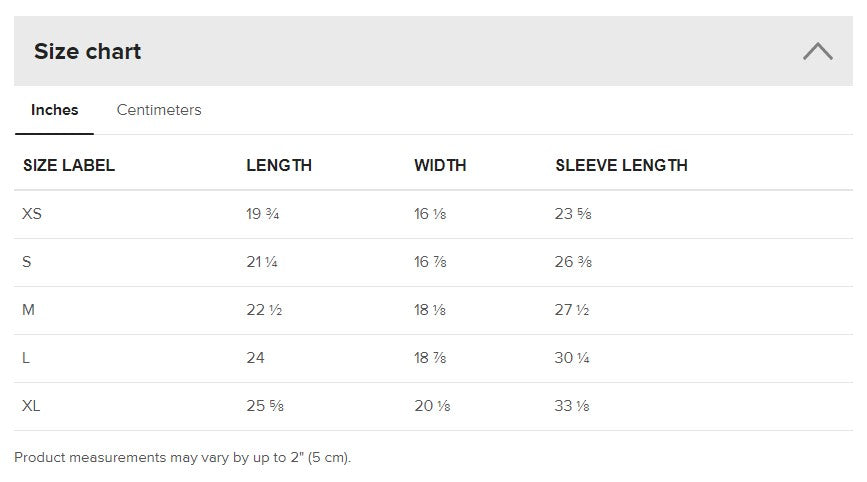The width and height of the screenshot is (867, 482).
Task: Select the XL size row label
Action: tap(31, 406)
